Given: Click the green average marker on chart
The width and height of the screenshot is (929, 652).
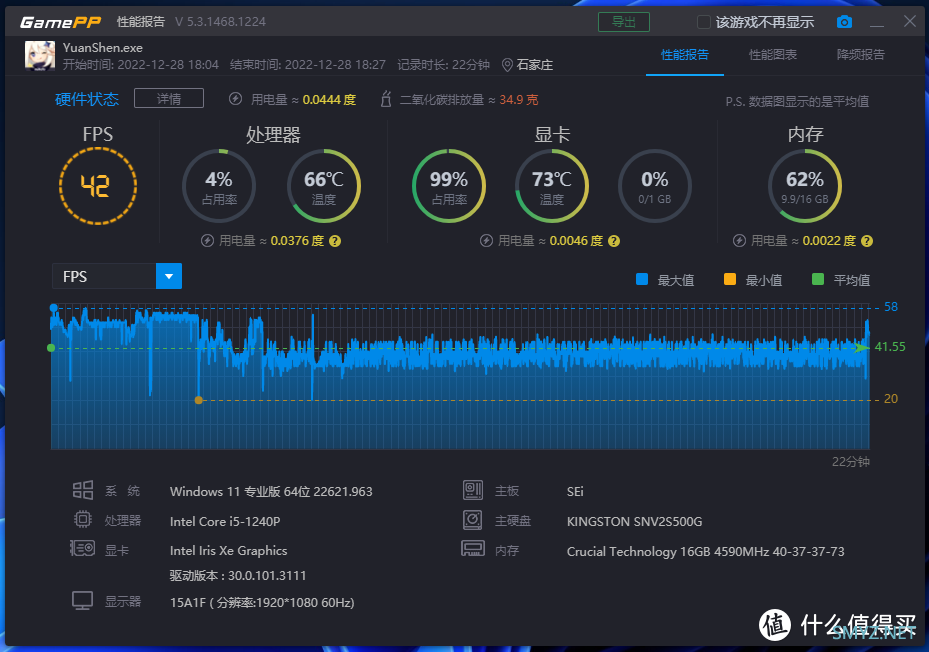Looking at the screenshot, I should point(51,348).
